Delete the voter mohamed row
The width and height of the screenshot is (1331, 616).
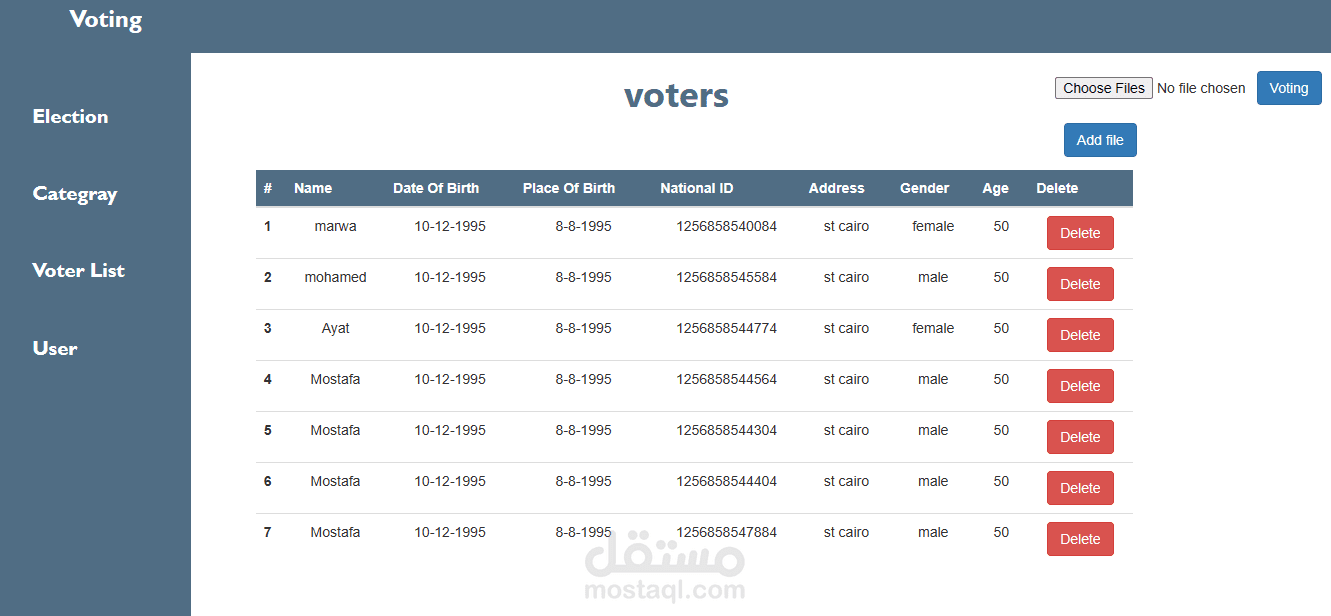(1079, 284)
